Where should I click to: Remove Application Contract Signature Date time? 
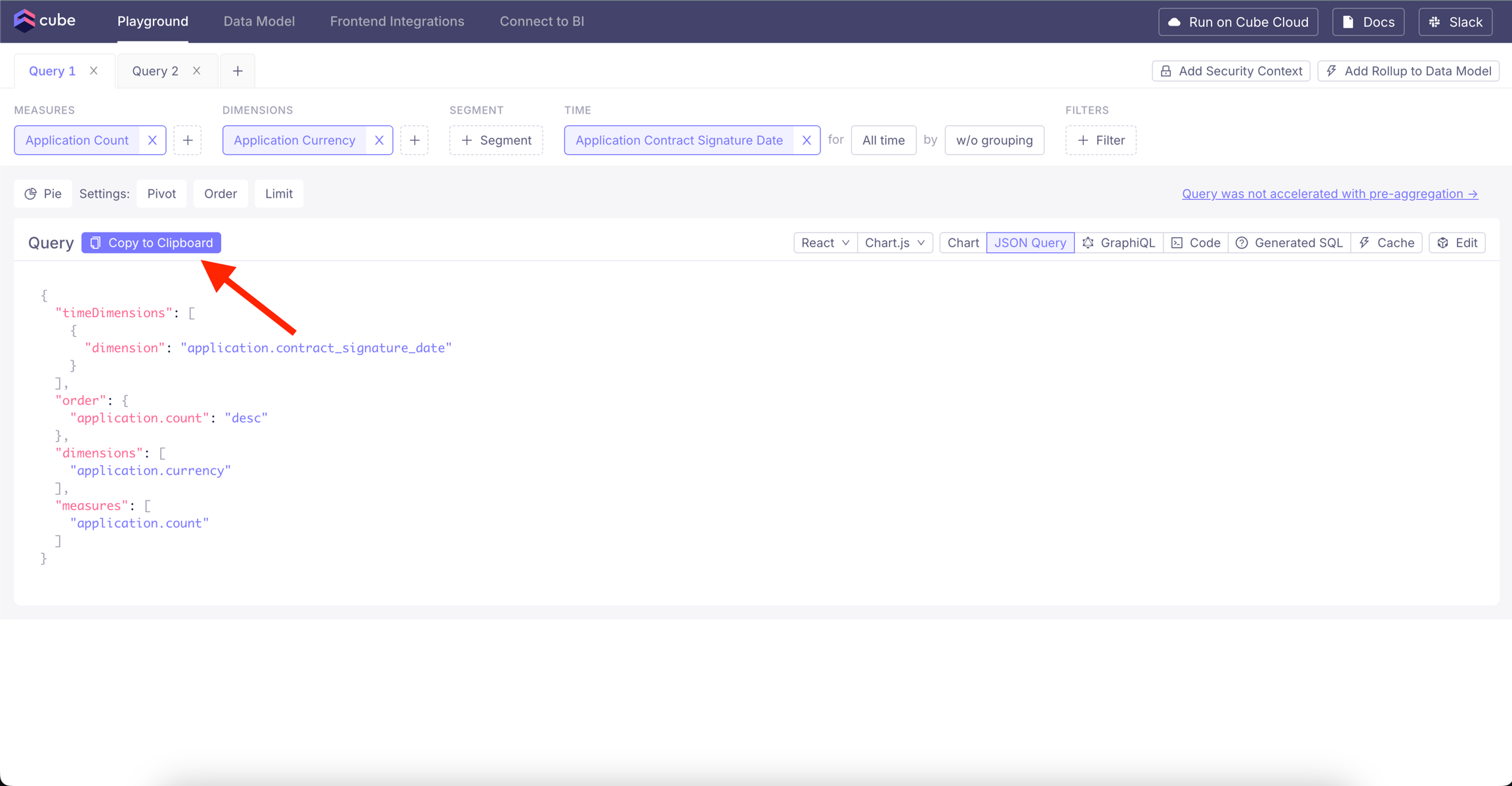click(807, 140)
